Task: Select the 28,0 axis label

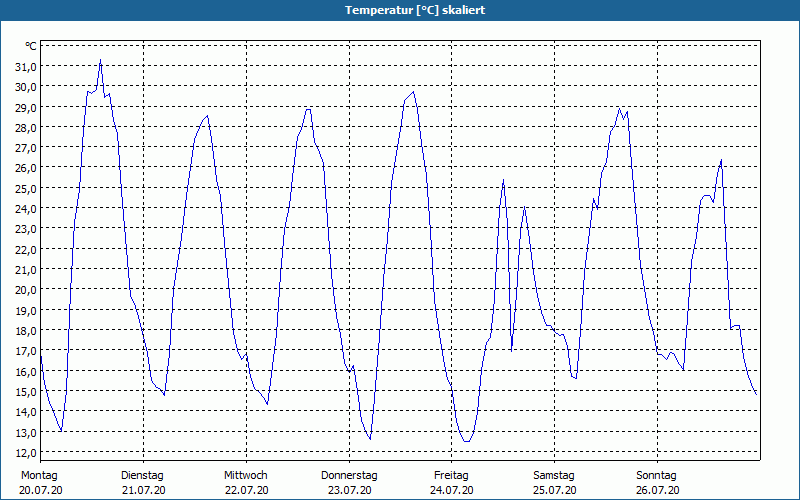Action: pos(27,128)
